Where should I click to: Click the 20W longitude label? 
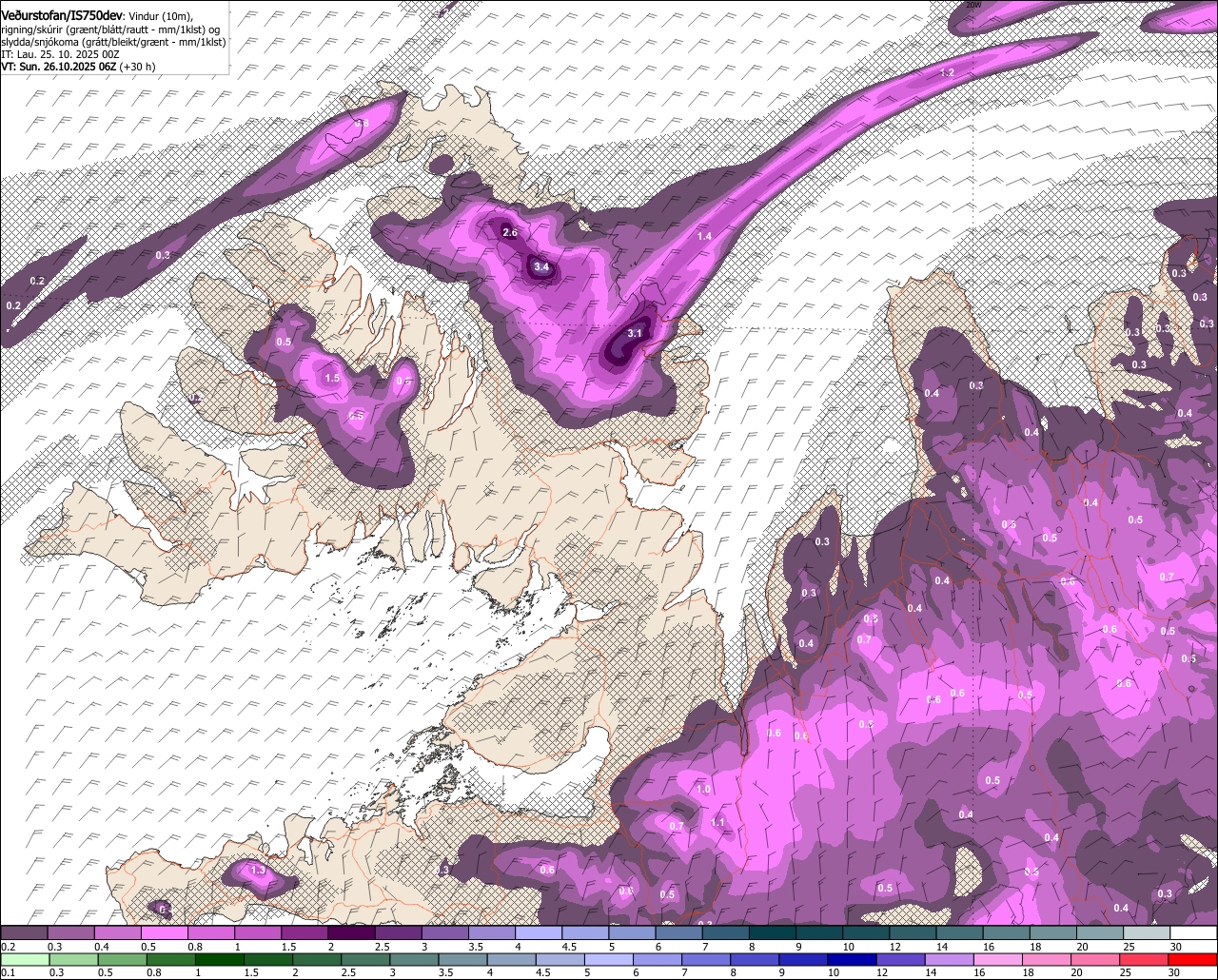tap(973, 4)
